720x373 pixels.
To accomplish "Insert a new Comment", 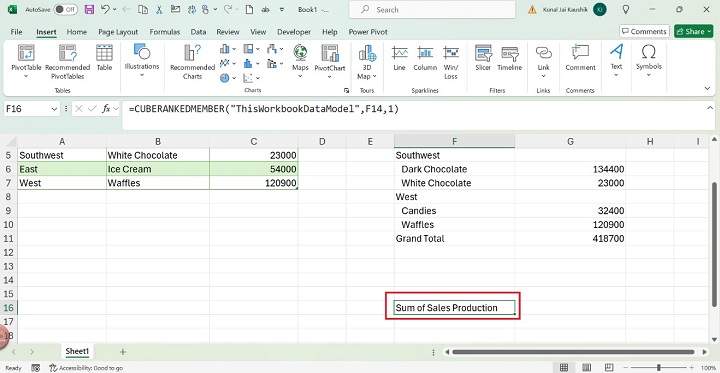I will click(x=580, y=58).
